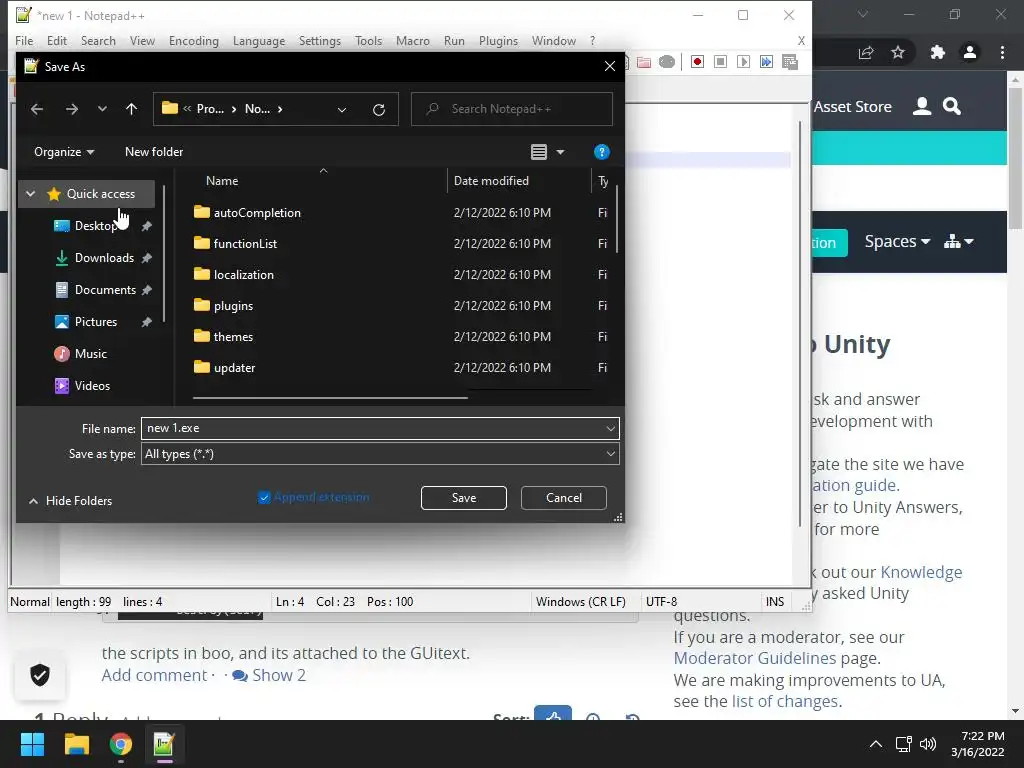The height and width of the screenshot is (768, 1024).
Task: Create a New folder
Action: 154,152
